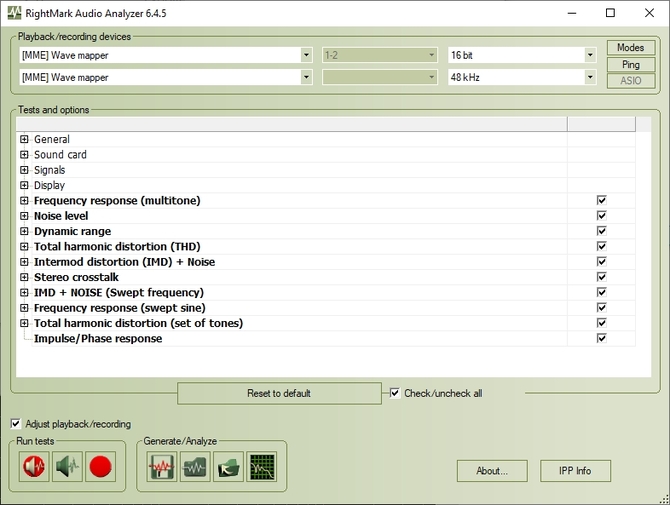670x505 pixels.
Task: Expand Frequency response (multitone) options
Action: click(x=24, y=200)
